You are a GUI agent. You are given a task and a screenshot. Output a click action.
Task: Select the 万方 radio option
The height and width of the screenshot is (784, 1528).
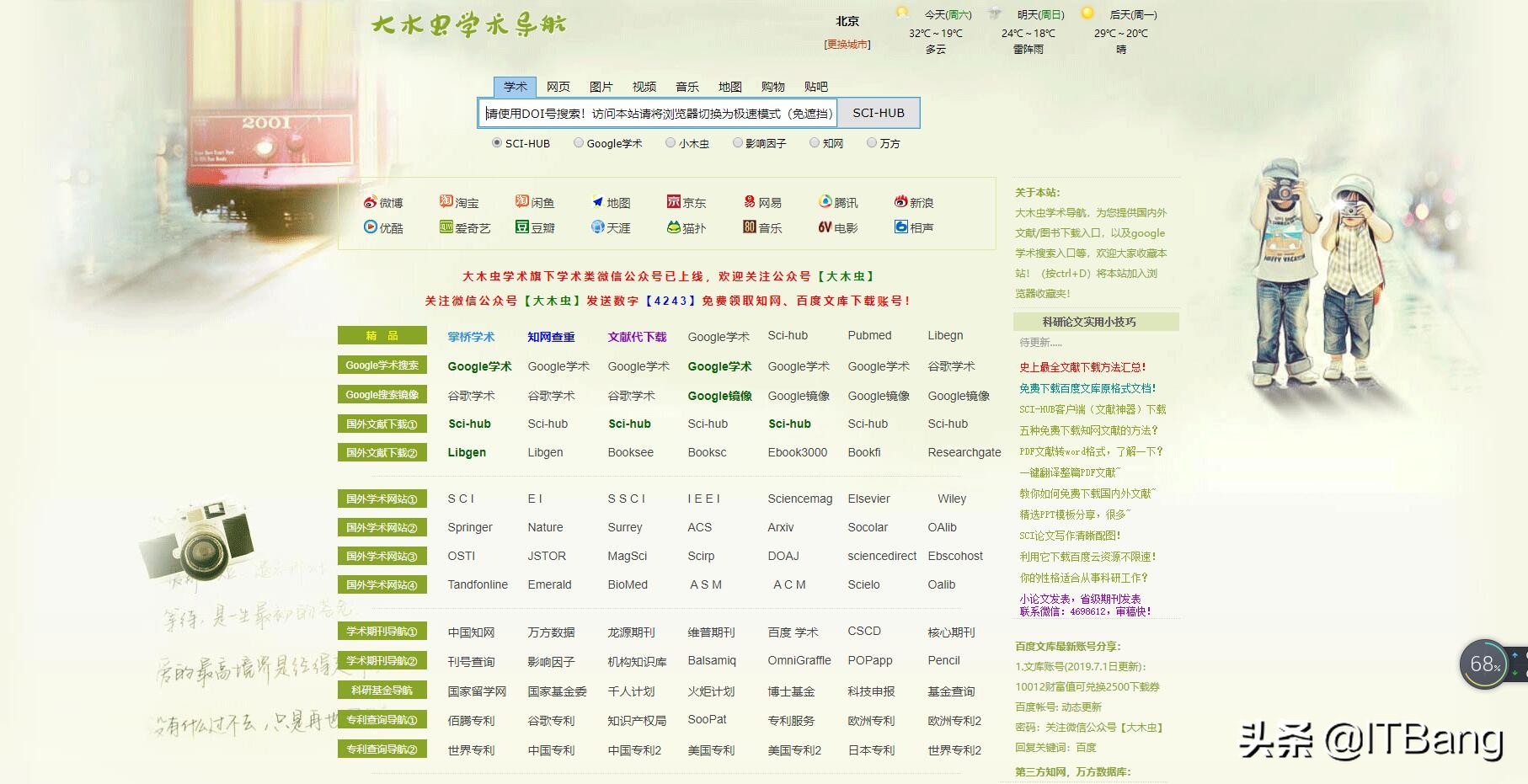872,143
